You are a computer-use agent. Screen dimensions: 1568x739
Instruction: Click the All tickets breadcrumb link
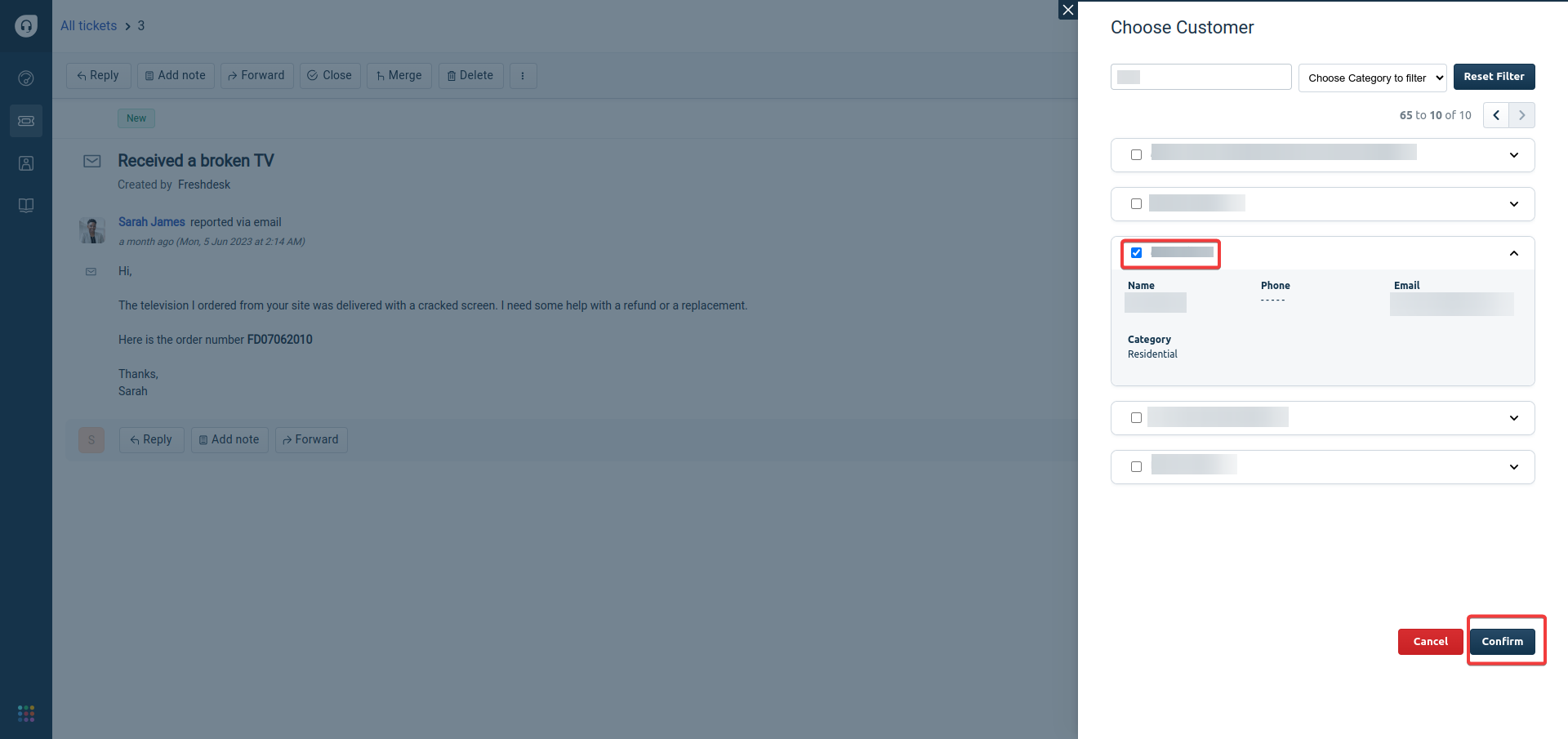tap(89, 26)
